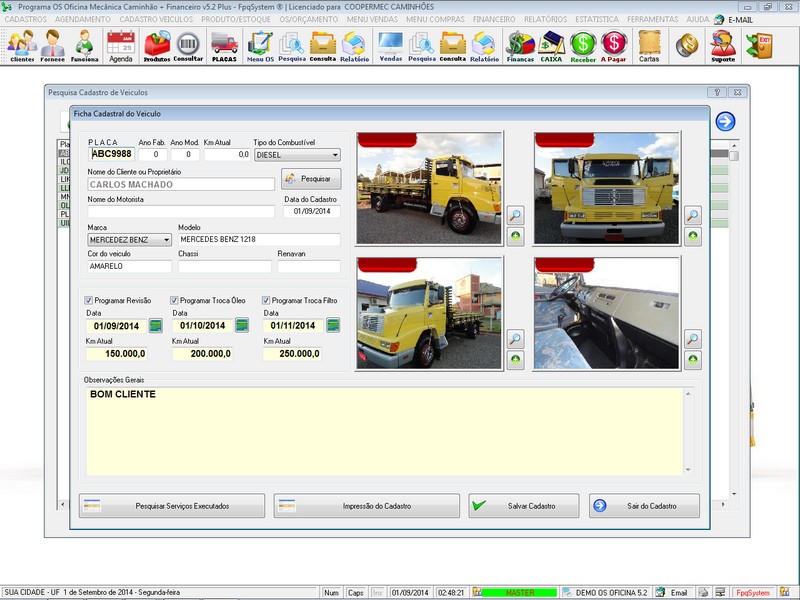The height and width of the screenshot is (600, 800).
Task: Toggle the Programar Troca Filtro checkbox
Action: (267, 300)
